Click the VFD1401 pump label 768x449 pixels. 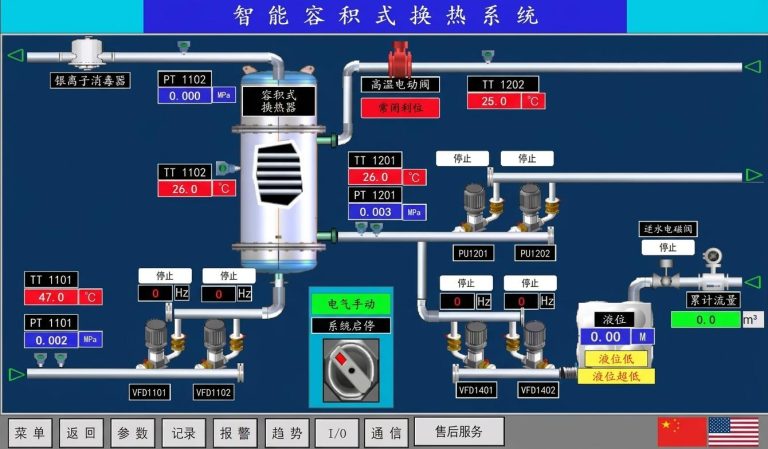(476, 390)
